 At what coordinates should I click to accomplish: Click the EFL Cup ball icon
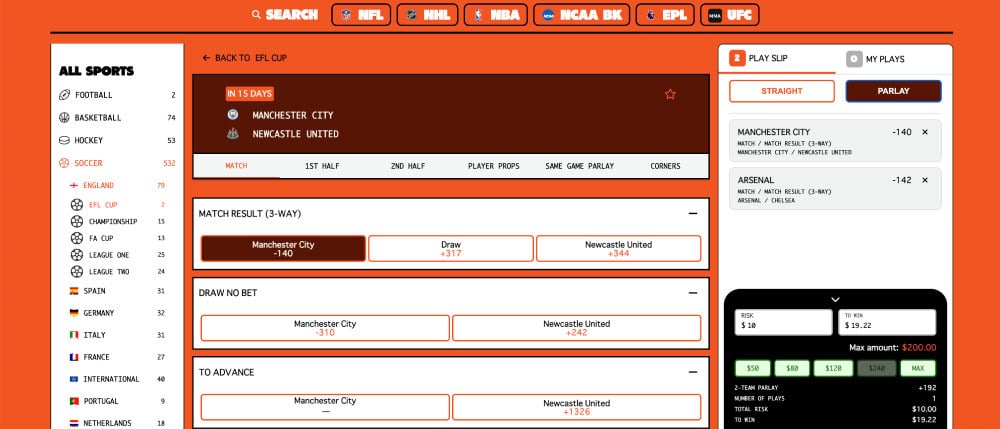77,205
